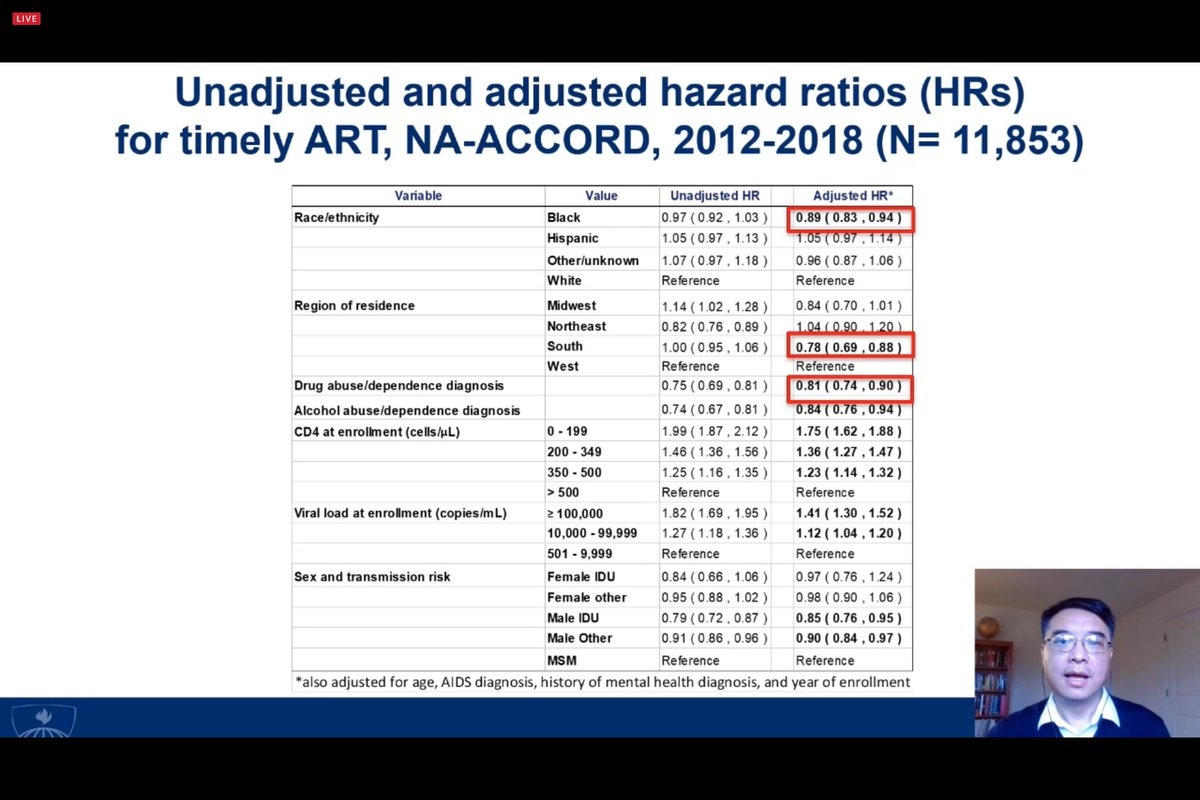Click 'Sex and transmission risk' label
Screen dimensions: 1200x800
click(x=372, y=577)
